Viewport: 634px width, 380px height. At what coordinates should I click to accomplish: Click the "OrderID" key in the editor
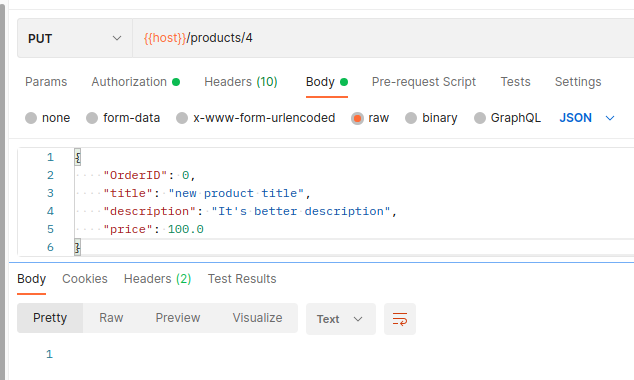(x=135, y=175)
